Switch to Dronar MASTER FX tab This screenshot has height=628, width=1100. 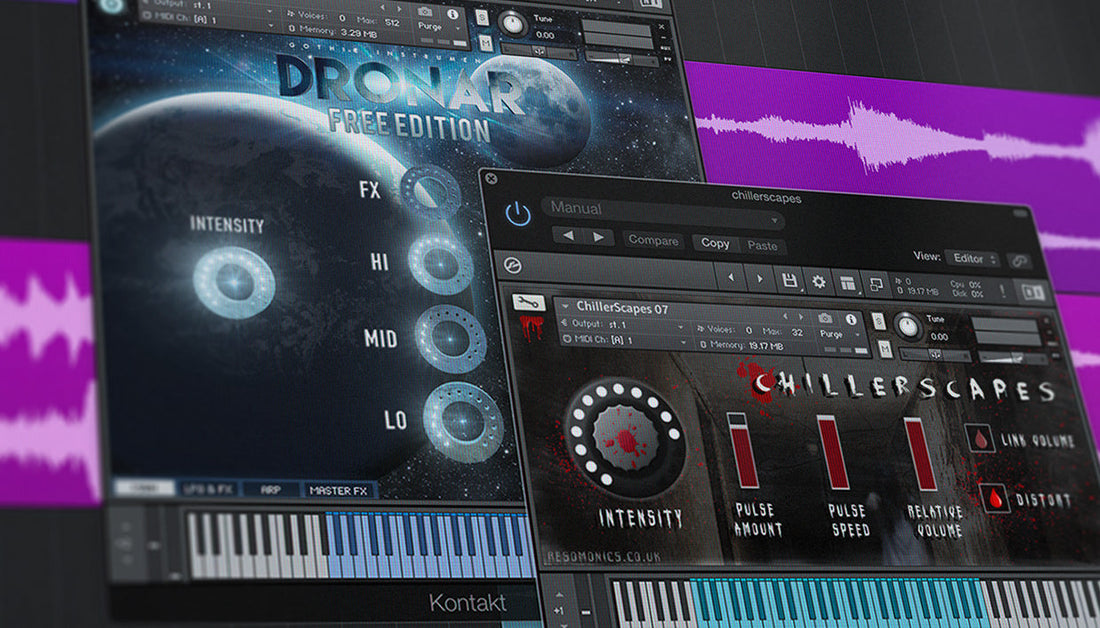tap(339, 490)
